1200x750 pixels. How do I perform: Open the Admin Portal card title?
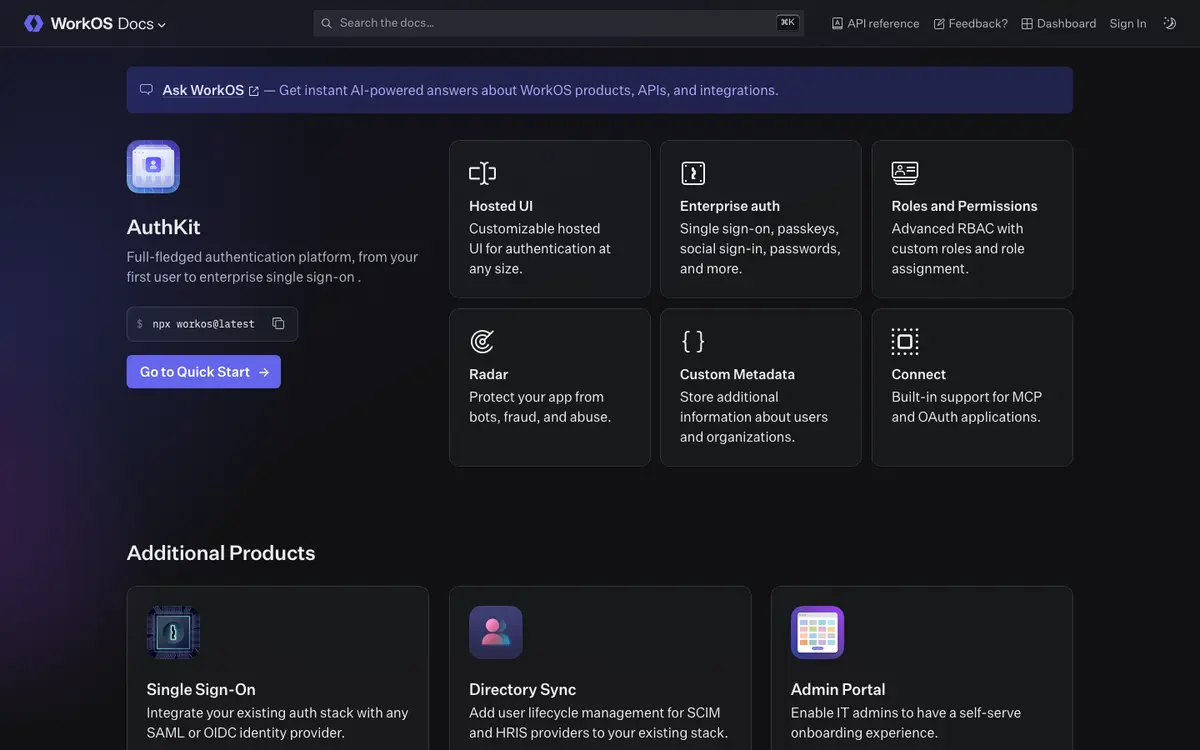(x=838, y=689)
